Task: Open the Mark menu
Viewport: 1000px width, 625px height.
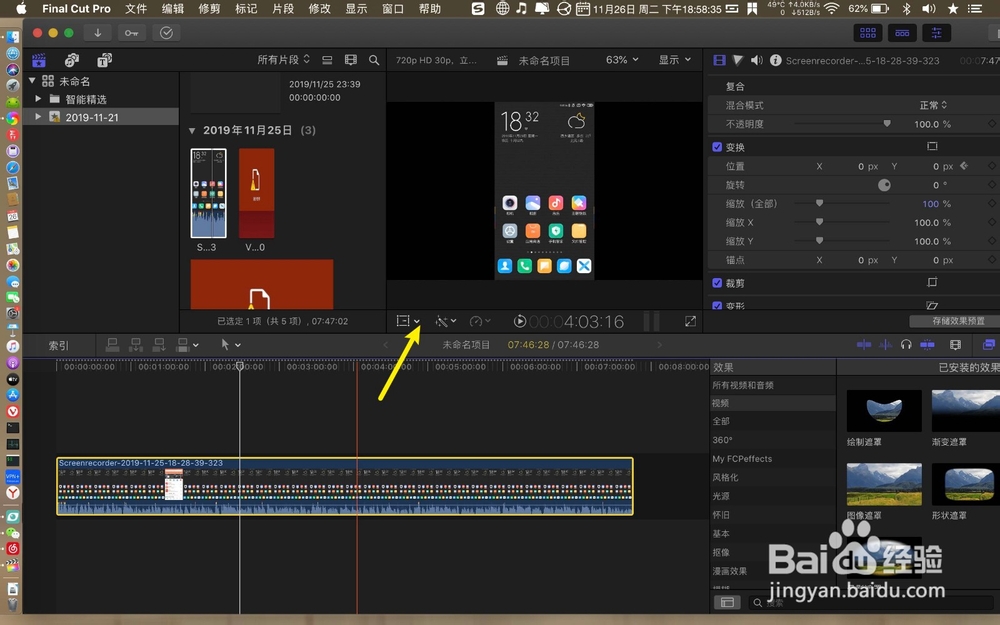Action: (x=246, y=8)
